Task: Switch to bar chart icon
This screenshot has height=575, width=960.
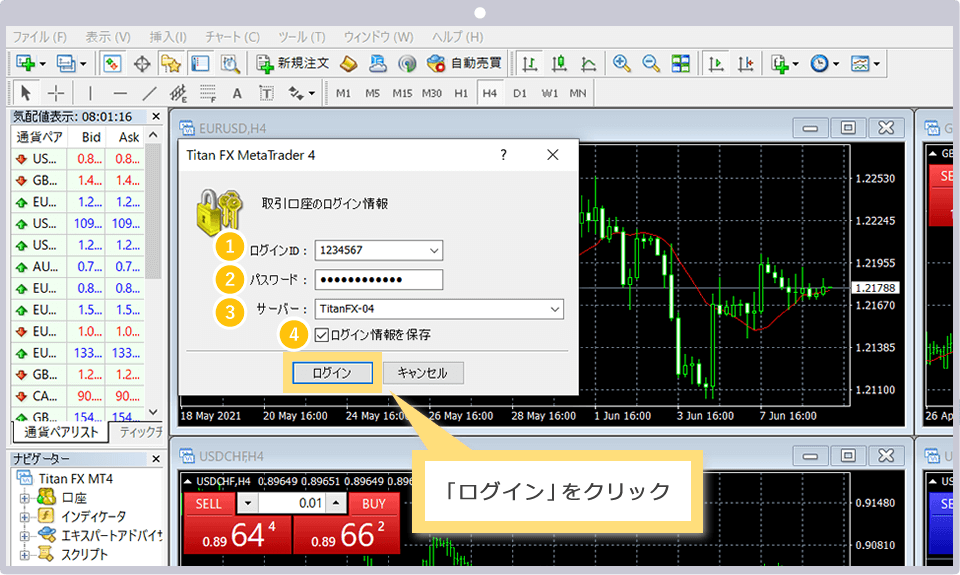Action: [x=530, y=63]
